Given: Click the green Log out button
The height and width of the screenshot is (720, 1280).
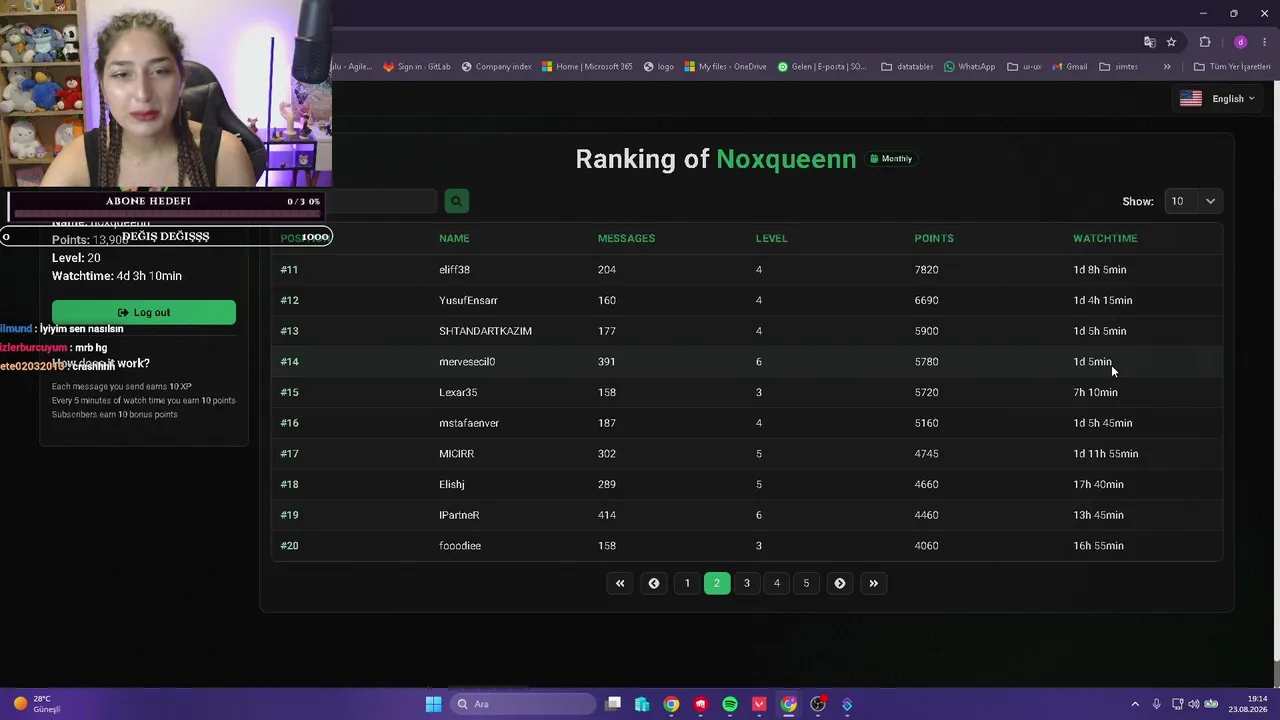Looking at the screenshot, I should tap(144, 312).
